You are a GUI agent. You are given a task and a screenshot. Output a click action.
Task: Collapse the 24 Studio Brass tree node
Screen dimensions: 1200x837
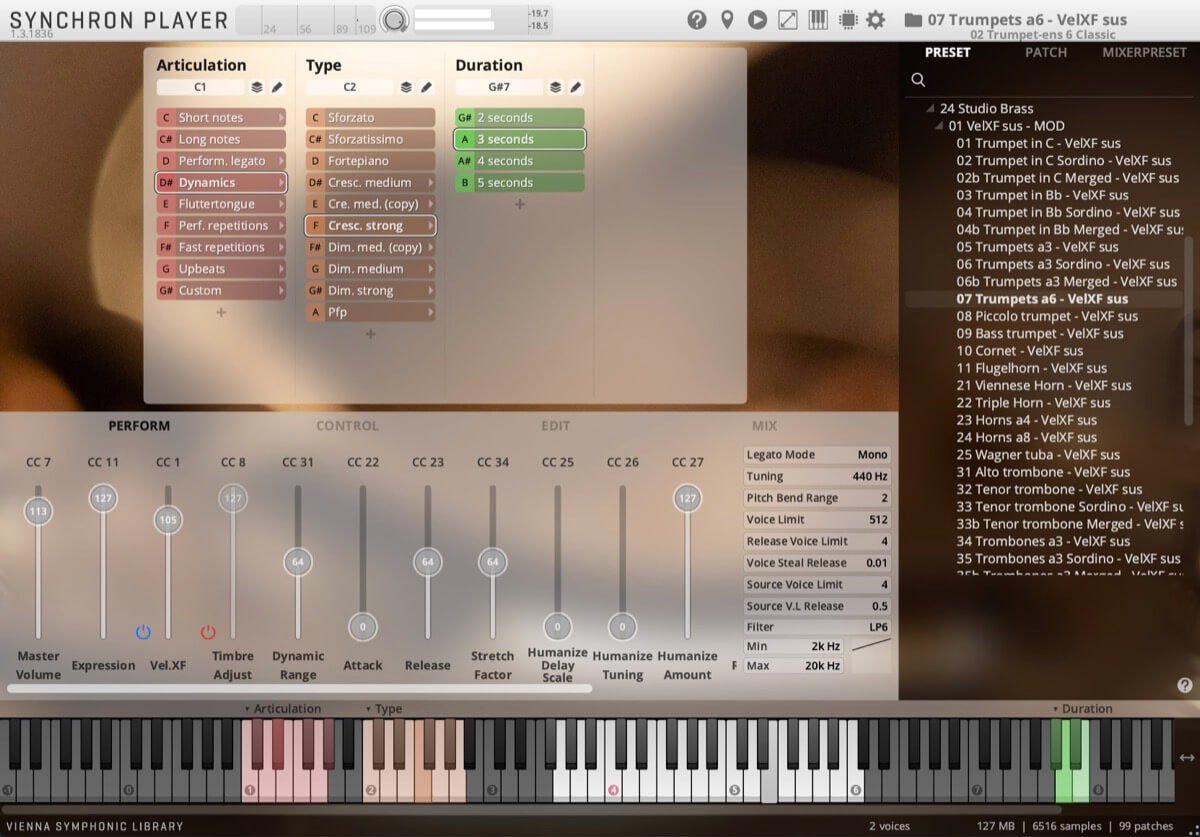point(931,108)
